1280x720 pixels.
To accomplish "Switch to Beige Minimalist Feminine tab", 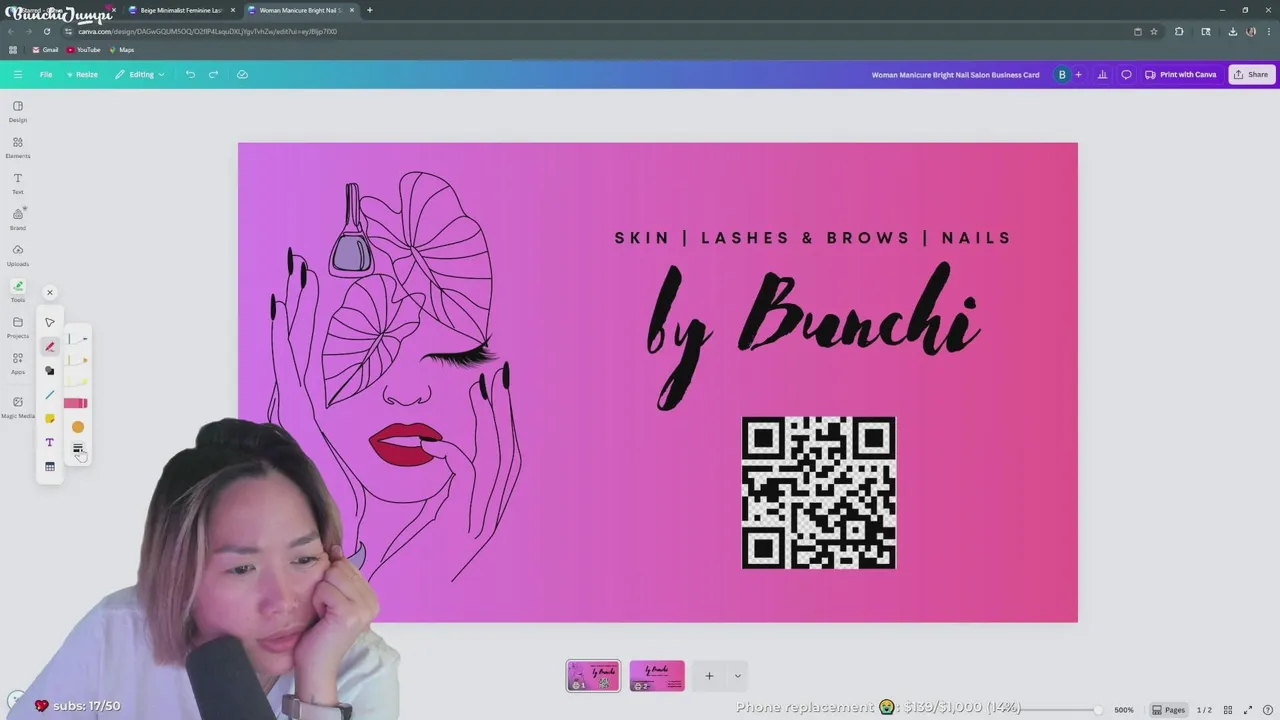I will tap(182, 10).
